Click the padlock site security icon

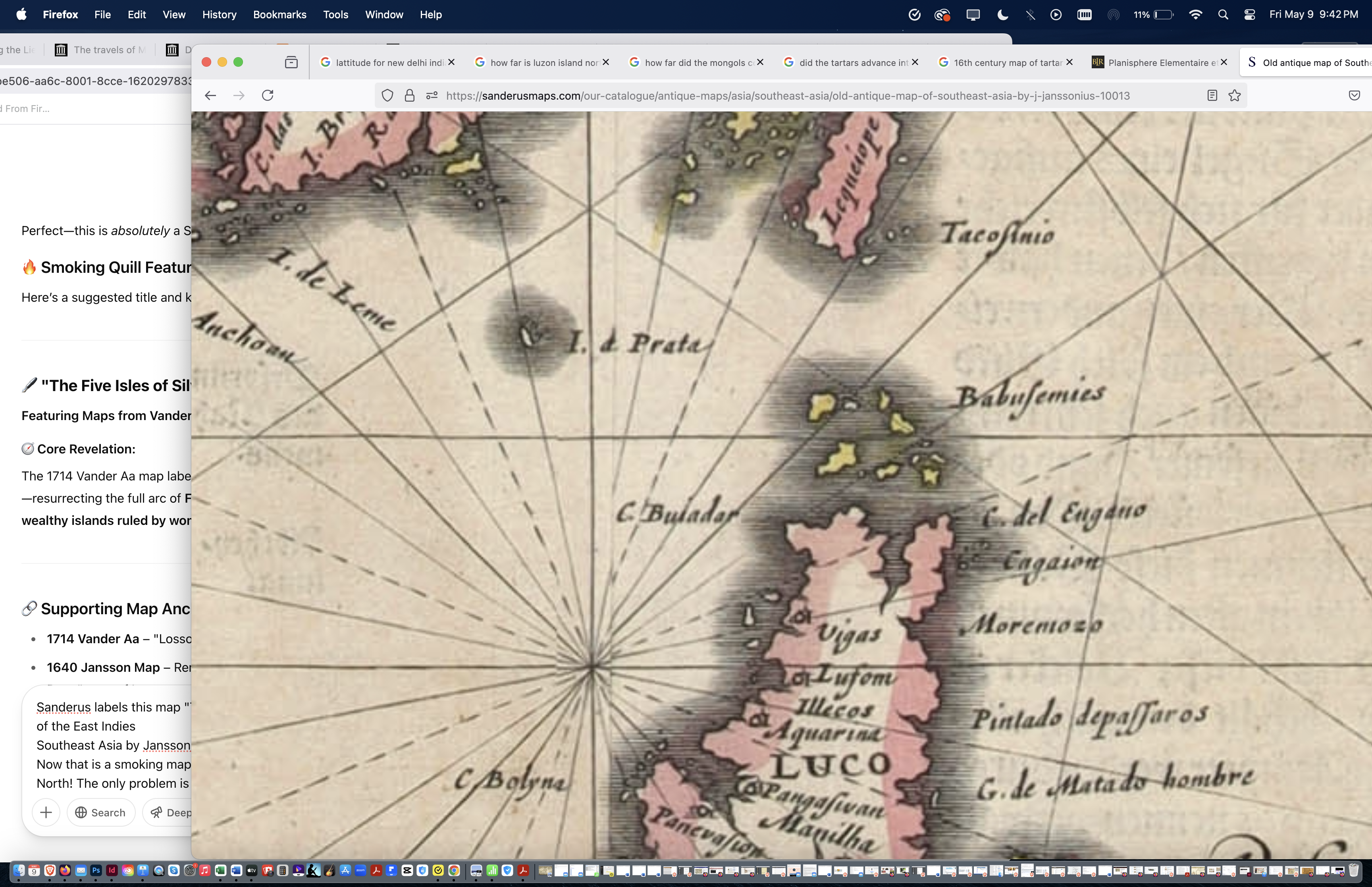pos(409,96)
